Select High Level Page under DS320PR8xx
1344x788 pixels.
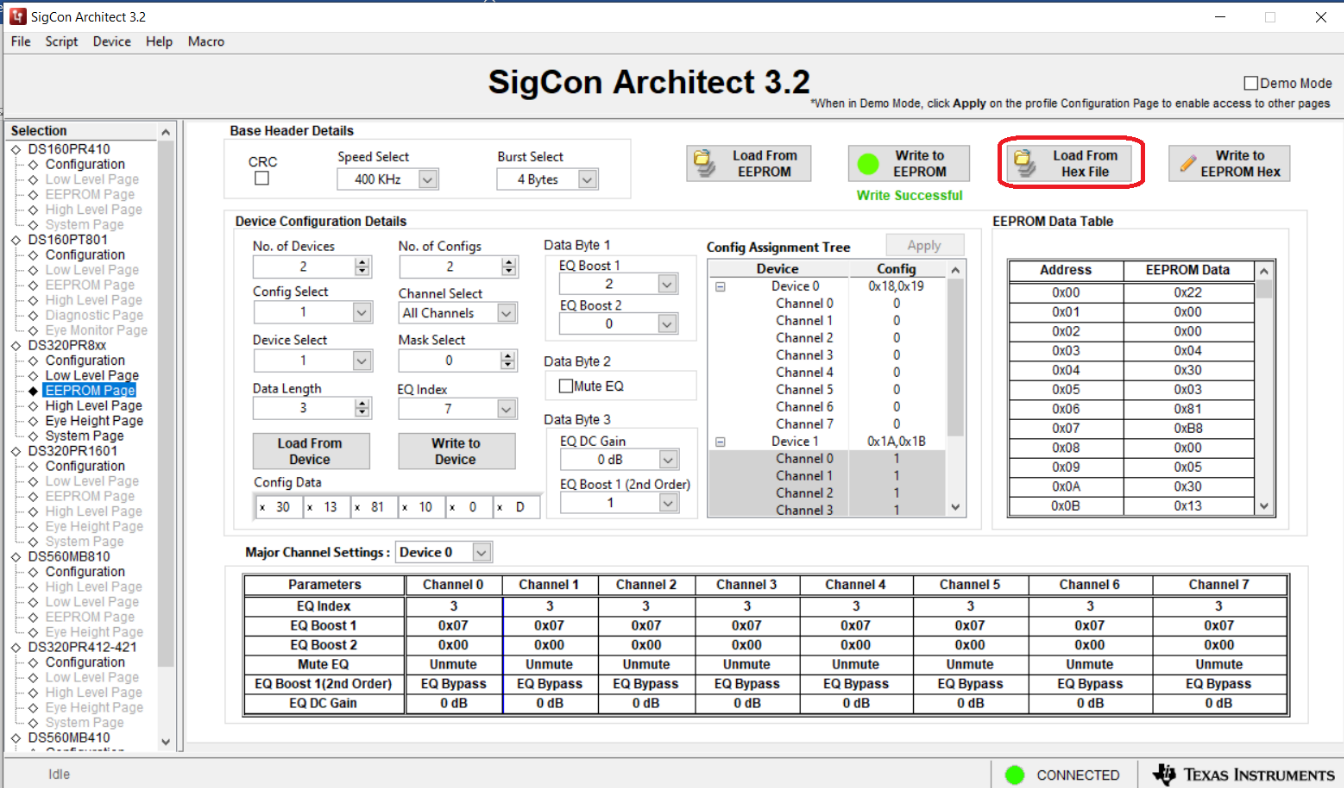[x=94, y=406]
